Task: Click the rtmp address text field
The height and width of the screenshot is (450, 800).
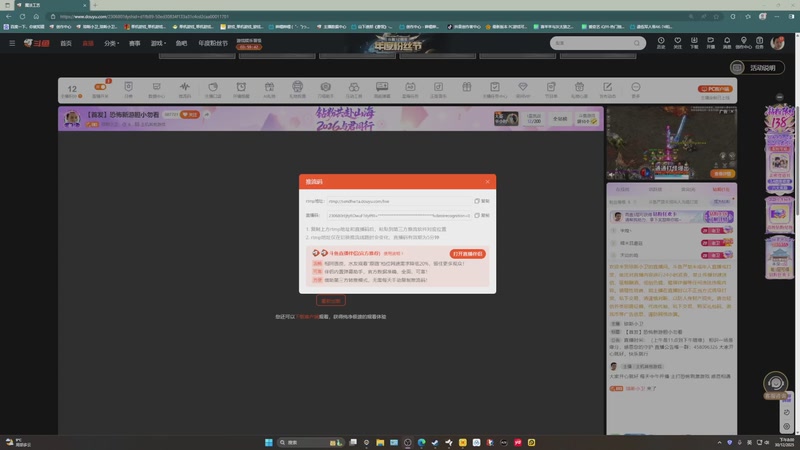Action: click(x=399, y=201)
